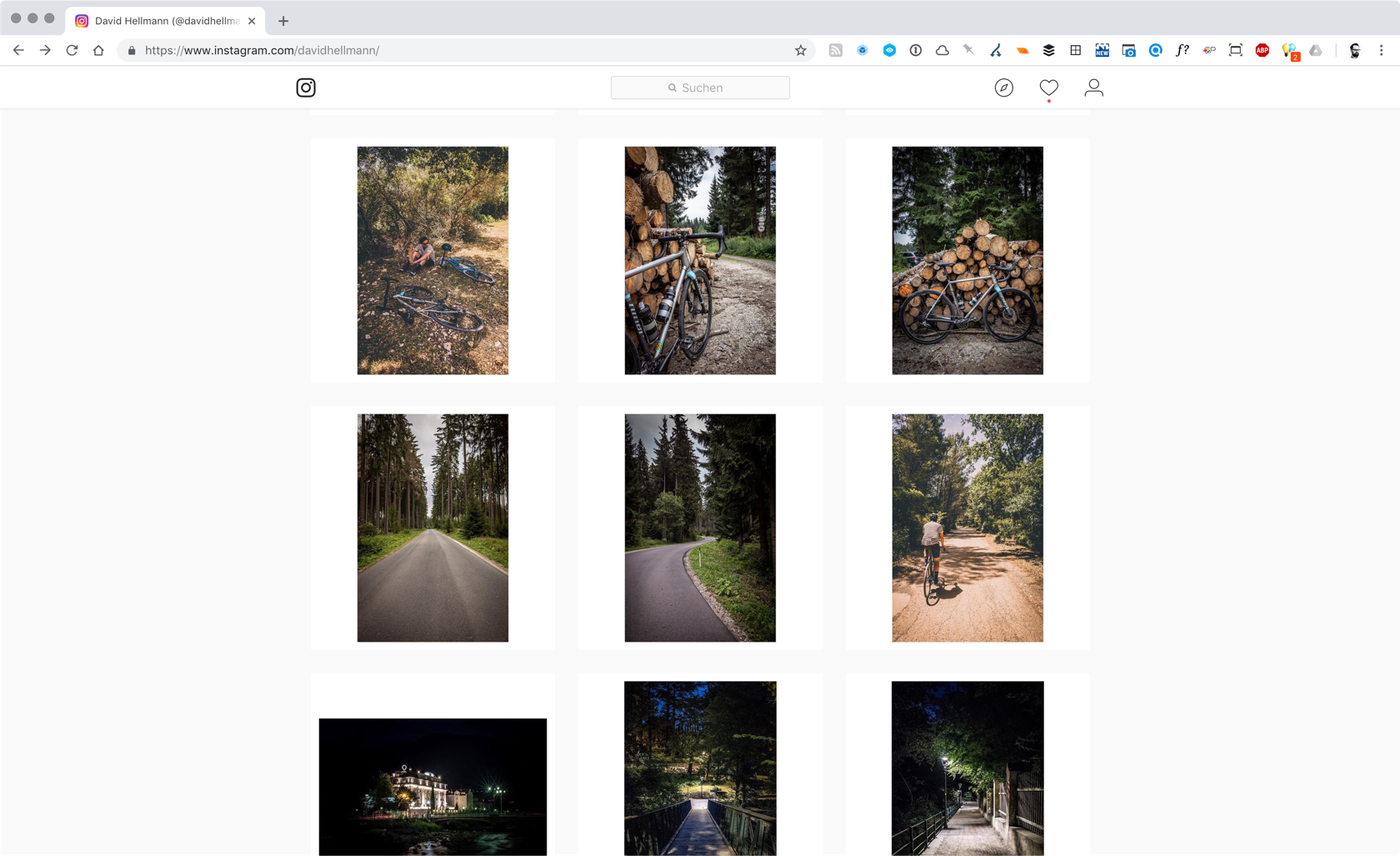This screenshot has width=1400, height=856.
Task: Click the Google Drive extension icon
Action: pyautogui.click(x=1316, y=51)
